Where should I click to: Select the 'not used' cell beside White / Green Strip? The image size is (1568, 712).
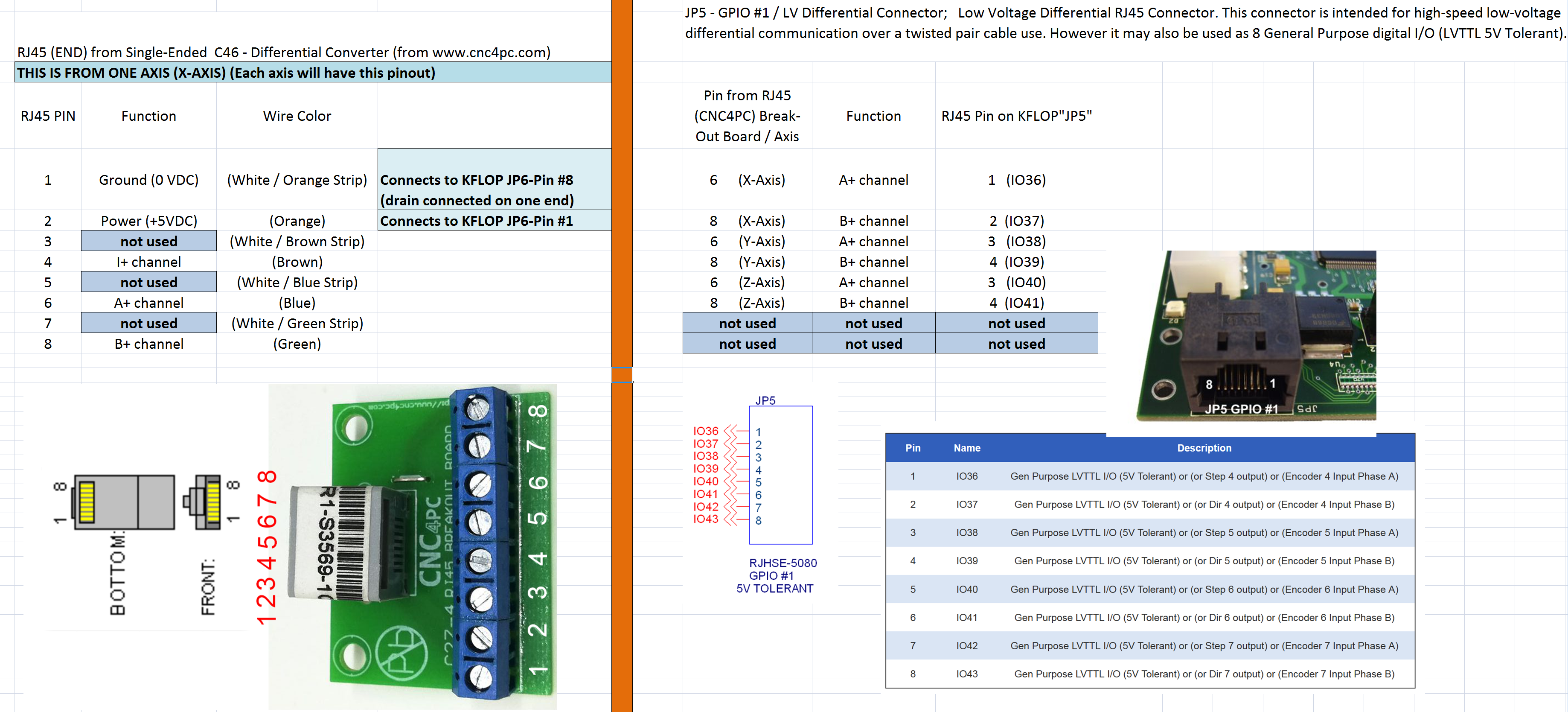pos(148,323)
